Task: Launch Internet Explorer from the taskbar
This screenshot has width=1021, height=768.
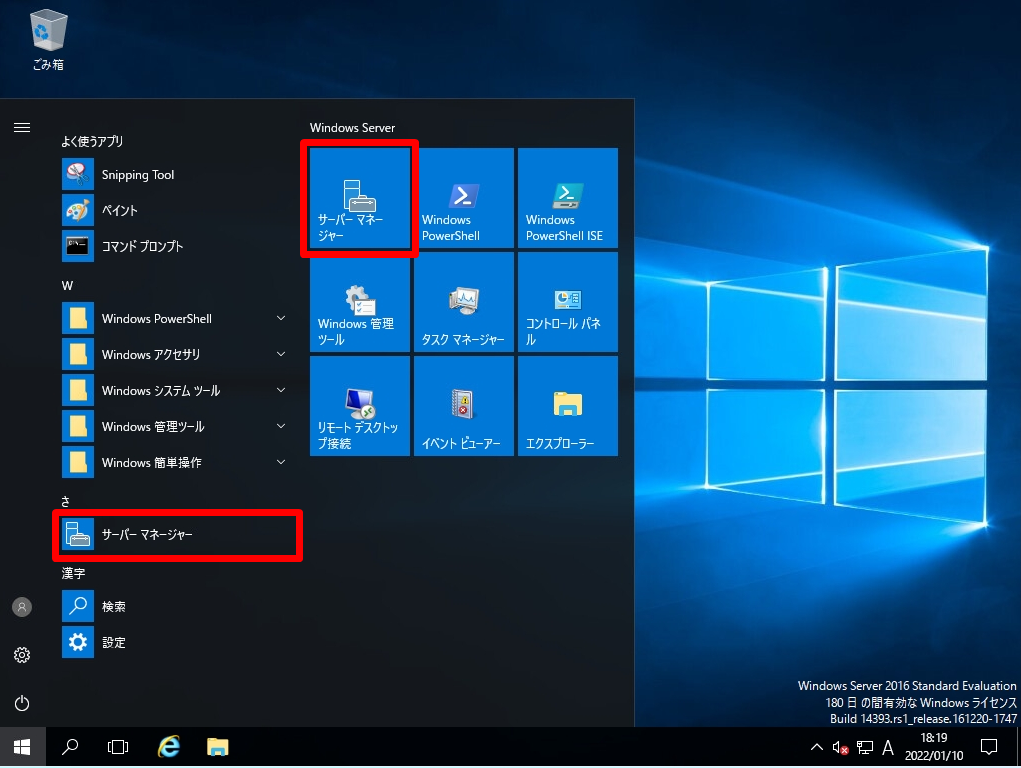Action: [169, 747]
